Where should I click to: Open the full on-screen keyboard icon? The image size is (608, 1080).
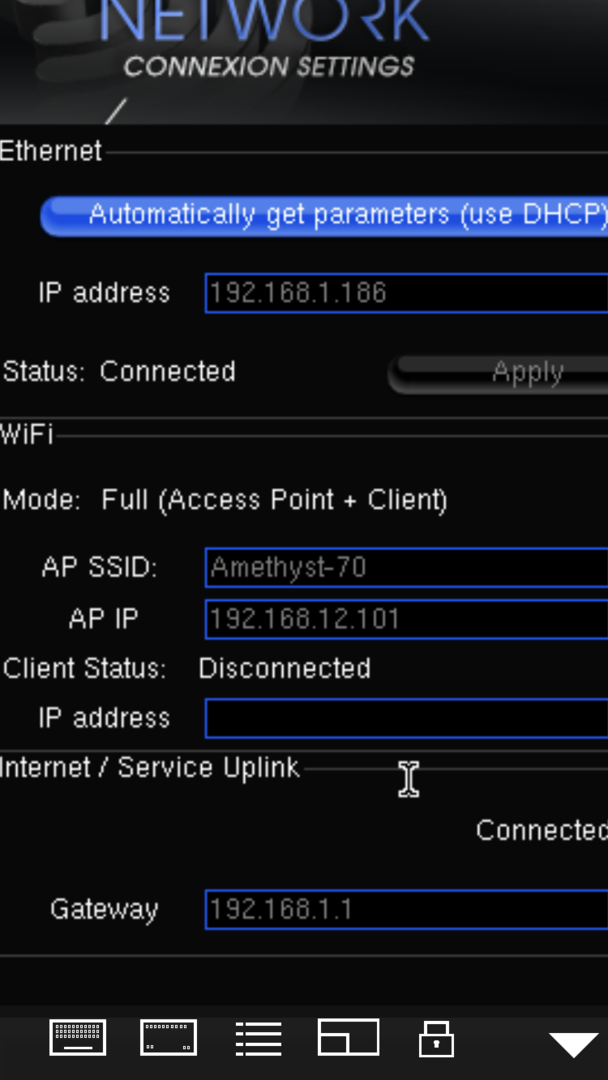(x=78, y=1037)
